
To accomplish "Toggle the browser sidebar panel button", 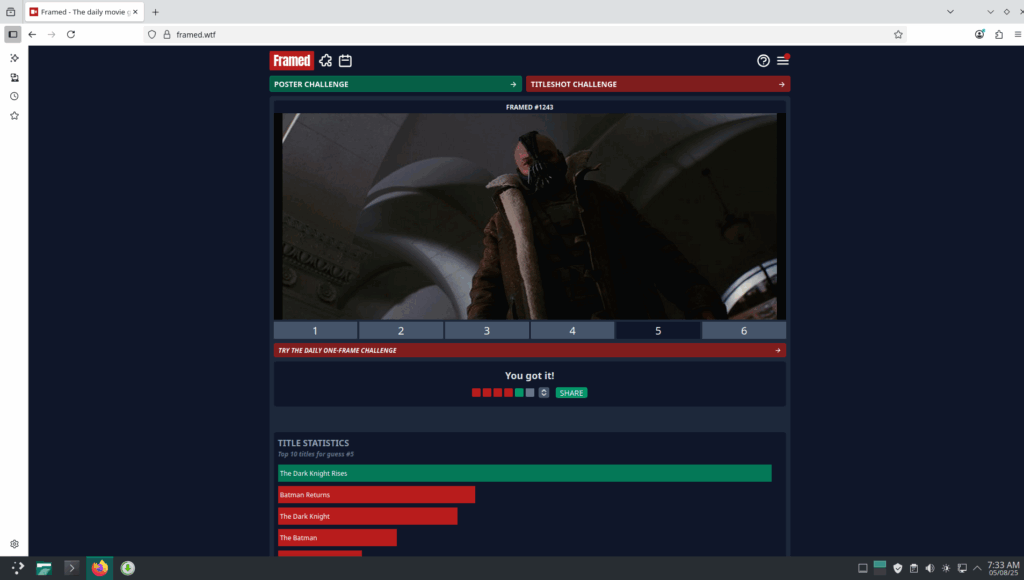I will pos(13,34).
